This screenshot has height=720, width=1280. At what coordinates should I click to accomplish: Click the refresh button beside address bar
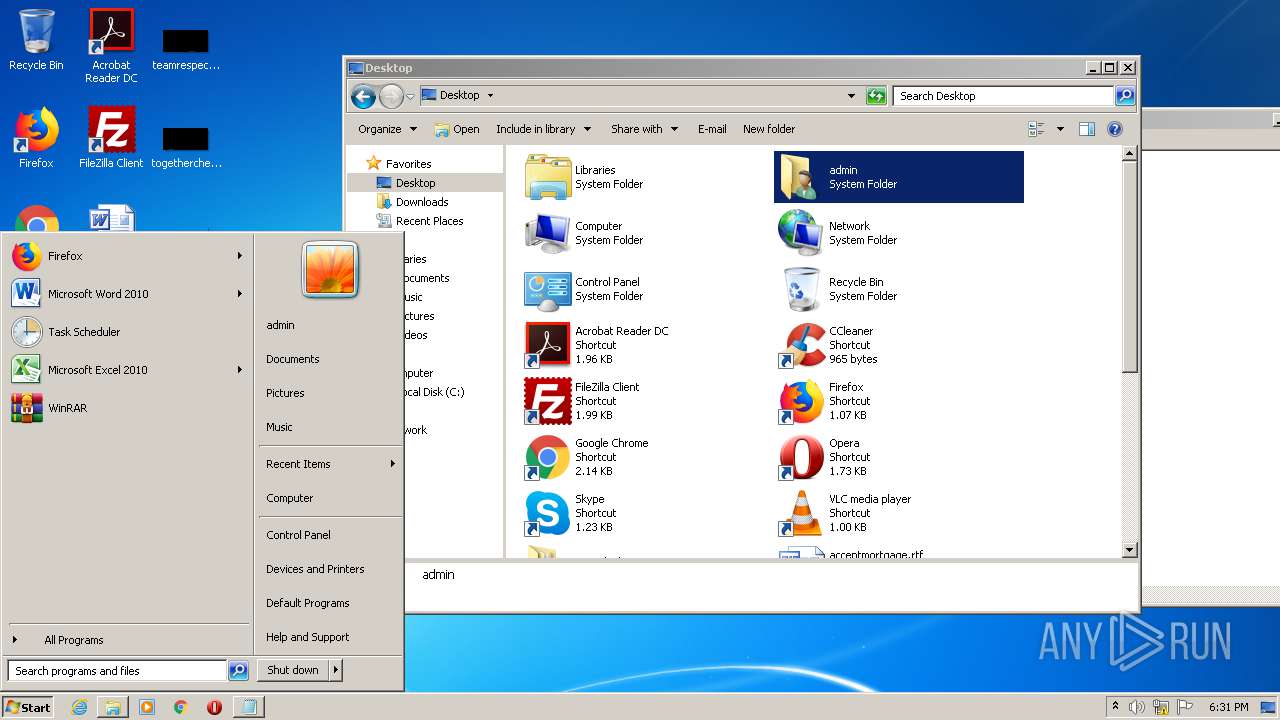coord(876,96)
